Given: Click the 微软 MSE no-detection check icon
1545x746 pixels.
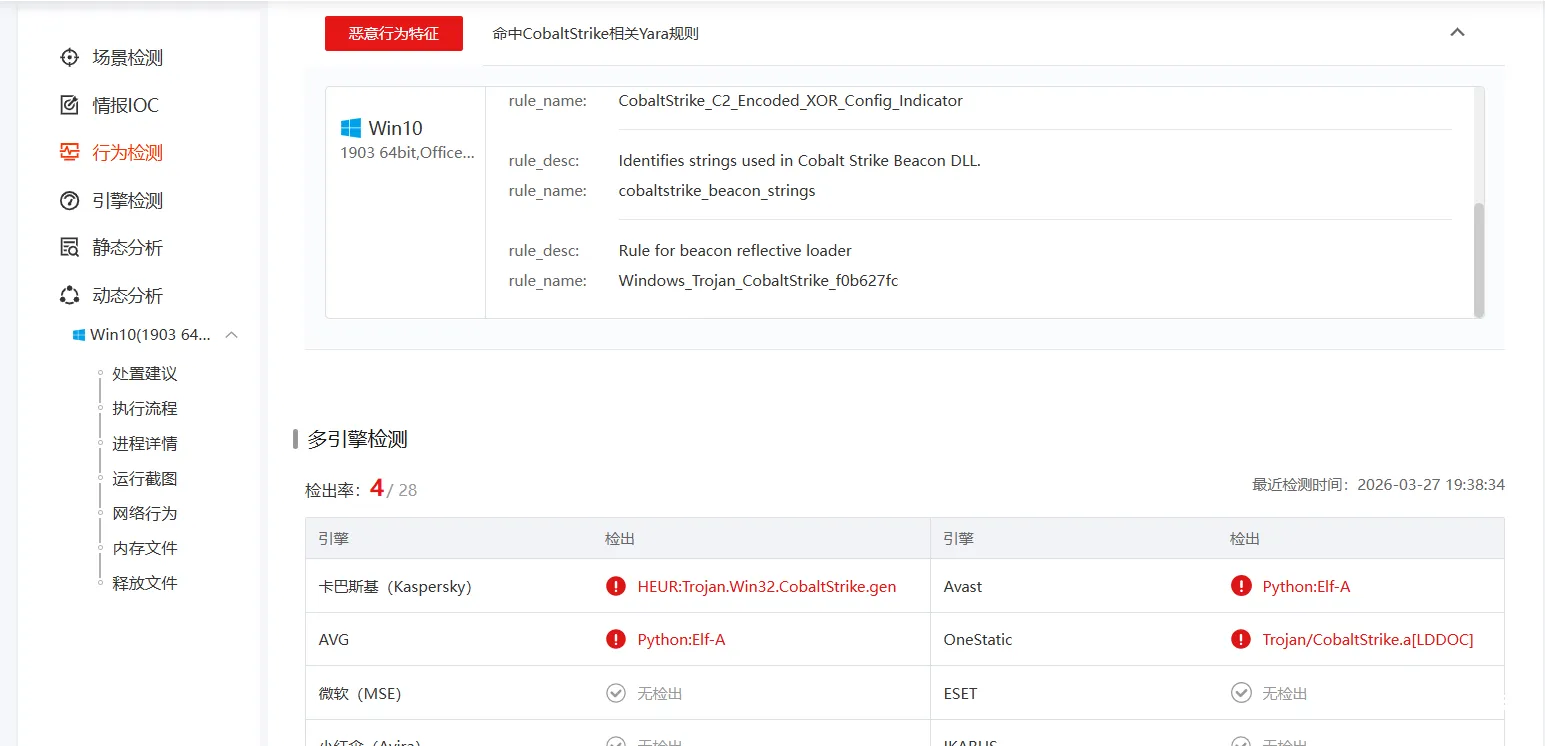Looking at the screenshot, I should click(616, 693).
